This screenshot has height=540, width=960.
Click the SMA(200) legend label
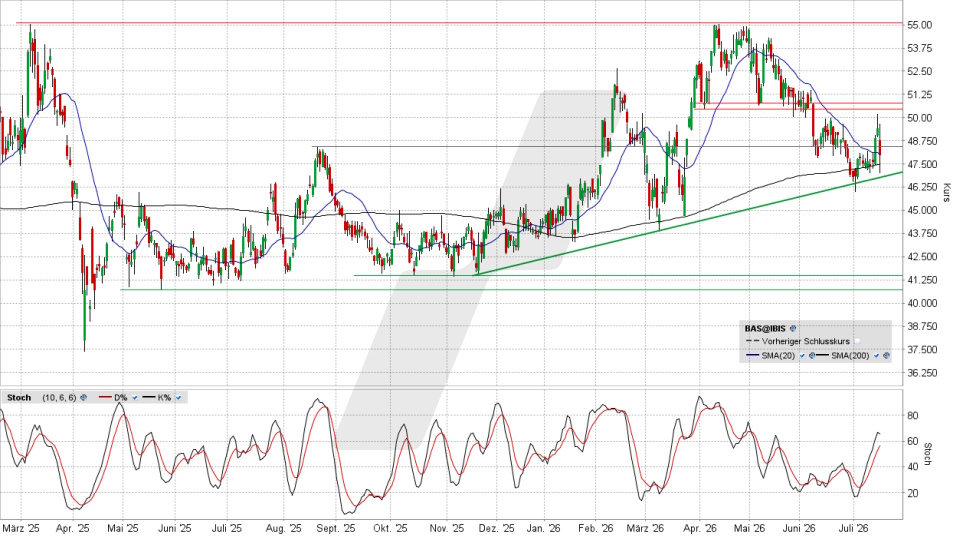(x=850, y=356)
